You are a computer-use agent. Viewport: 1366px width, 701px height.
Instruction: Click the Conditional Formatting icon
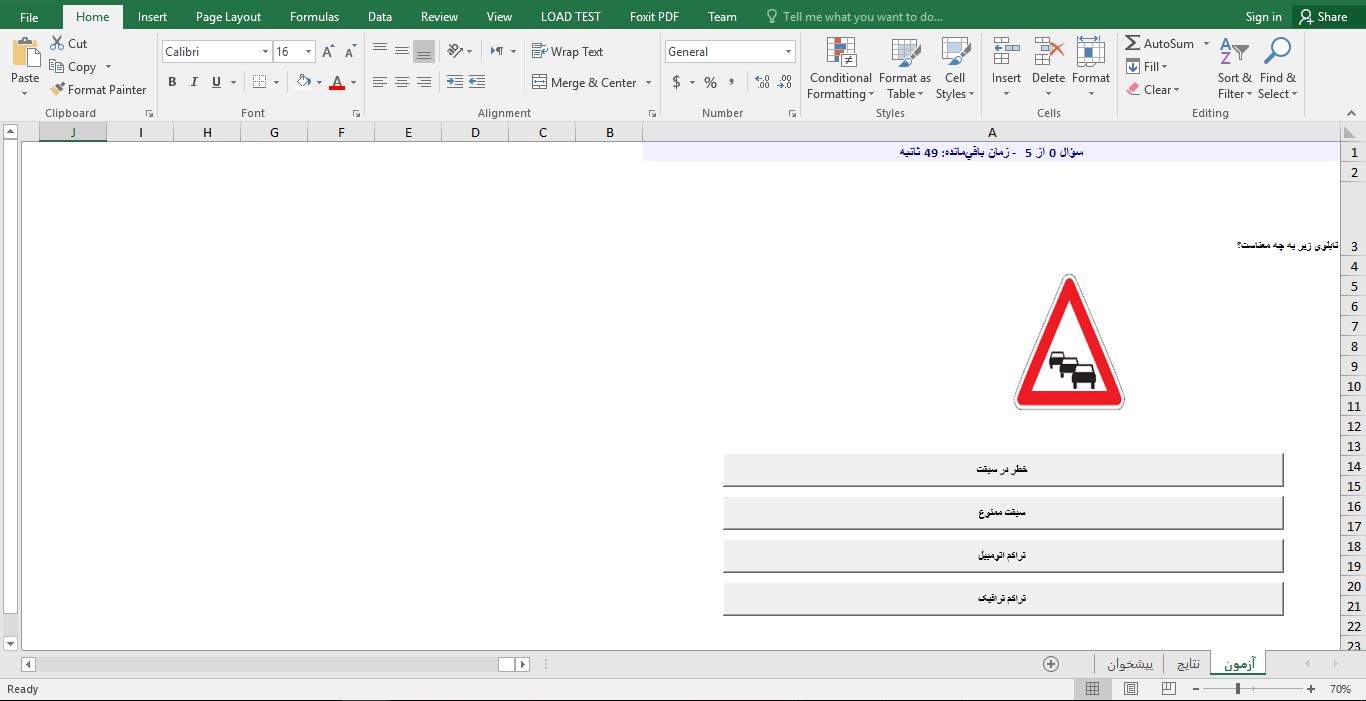841,53
